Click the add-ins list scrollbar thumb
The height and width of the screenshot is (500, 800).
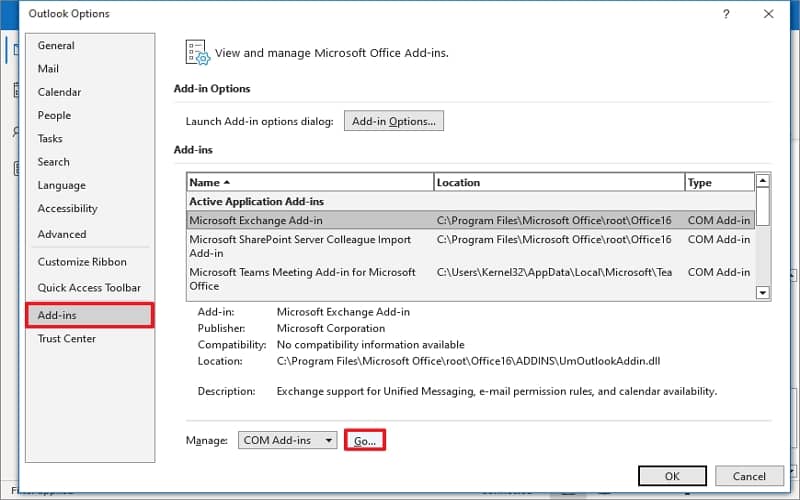click(763, 207)
